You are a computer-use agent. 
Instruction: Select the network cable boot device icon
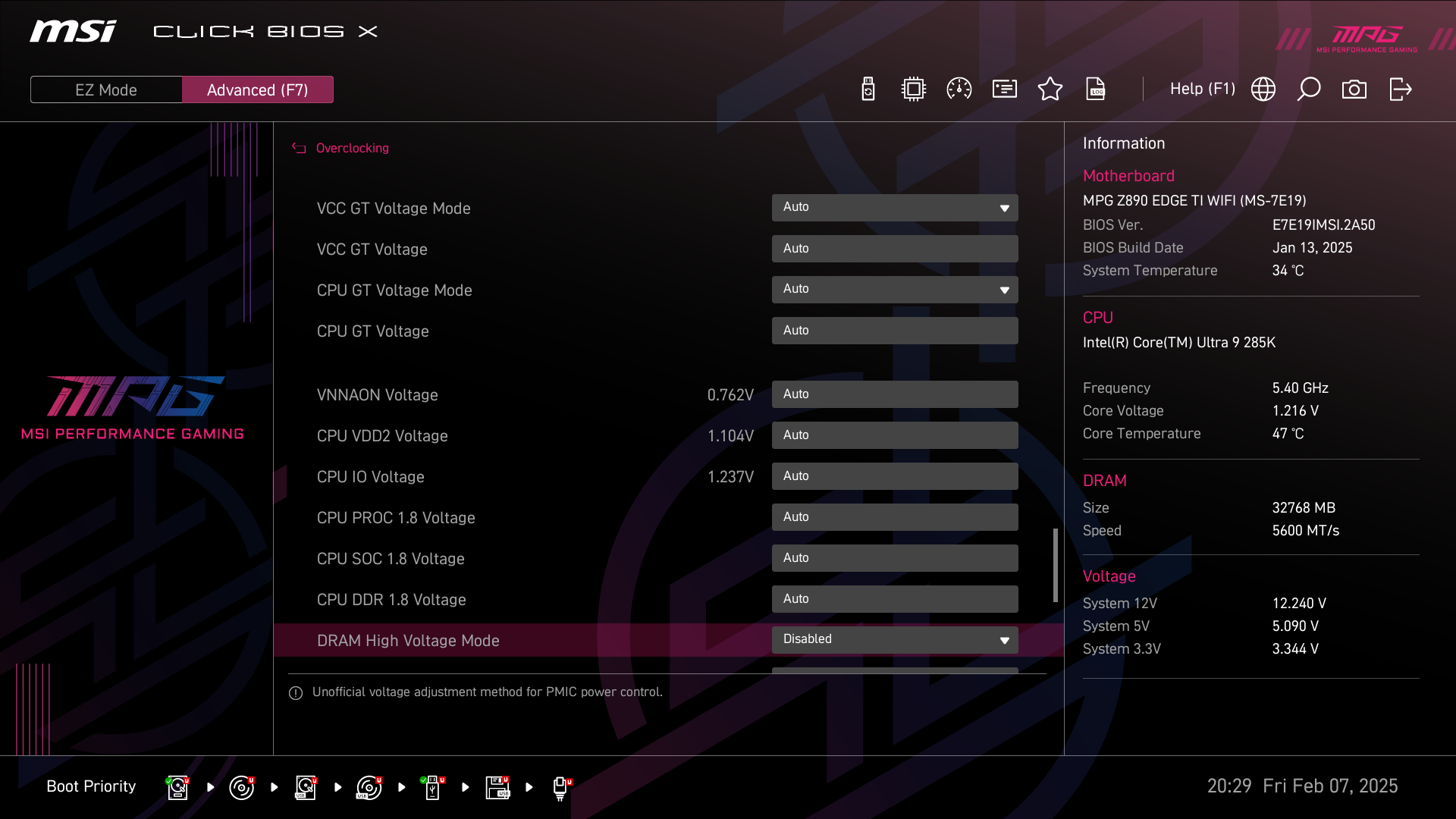point(560,787)
